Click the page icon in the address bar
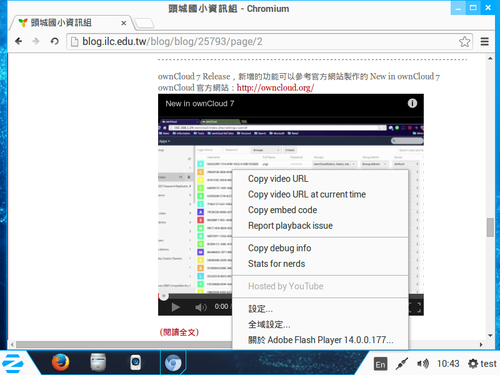The width and height of the screenshot is (500, 375). [75, 42]
